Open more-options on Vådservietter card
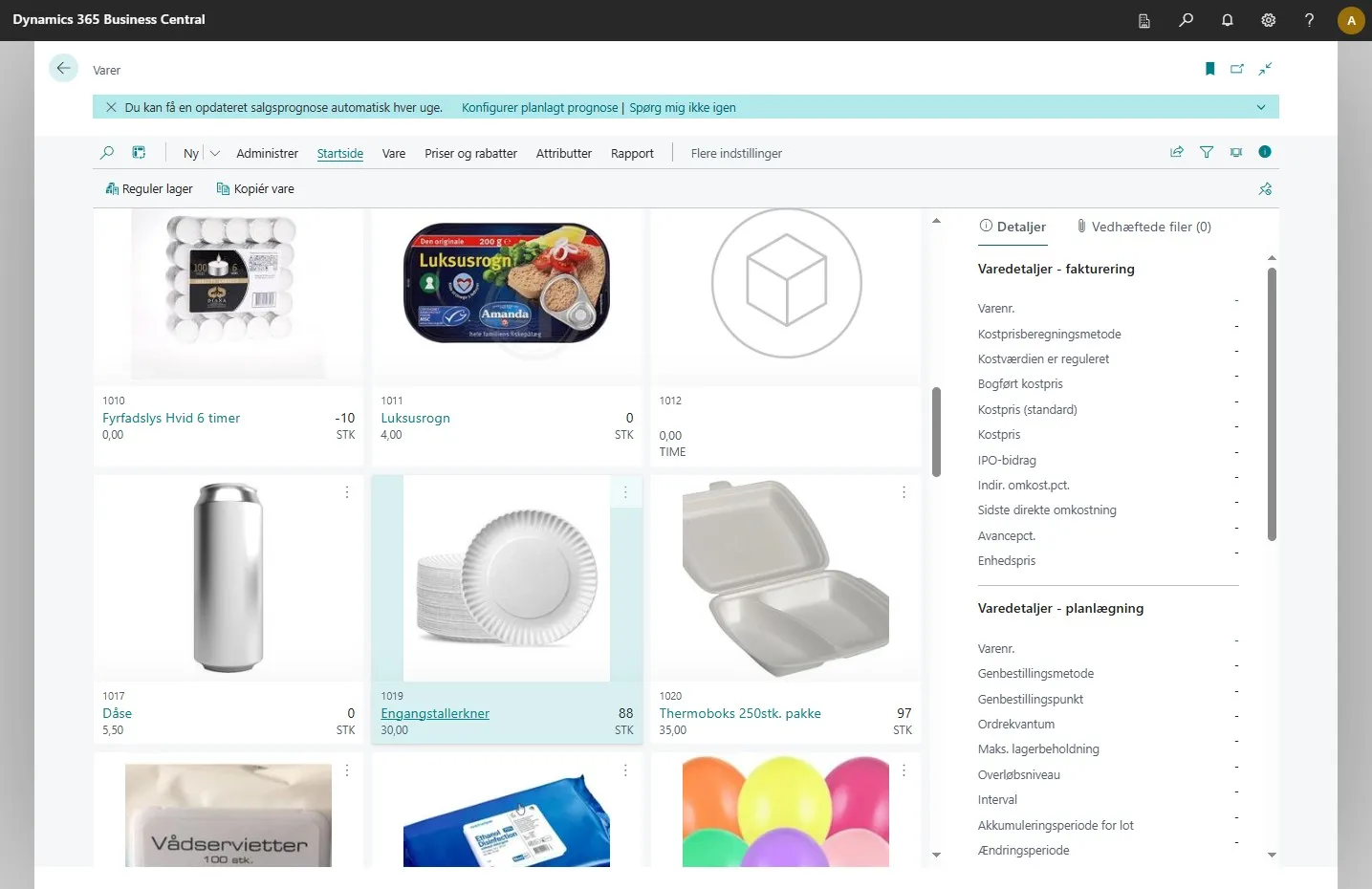 (x=347, y=770)
